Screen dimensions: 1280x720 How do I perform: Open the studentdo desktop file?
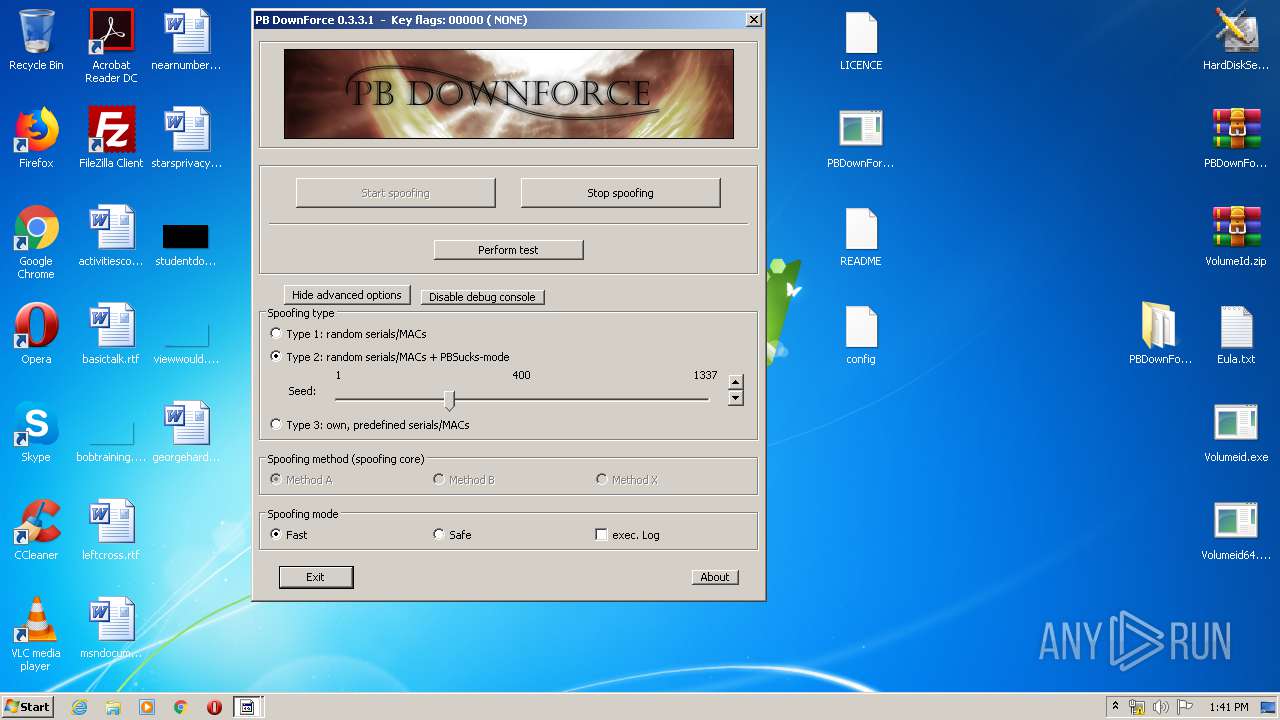[186, 241]
